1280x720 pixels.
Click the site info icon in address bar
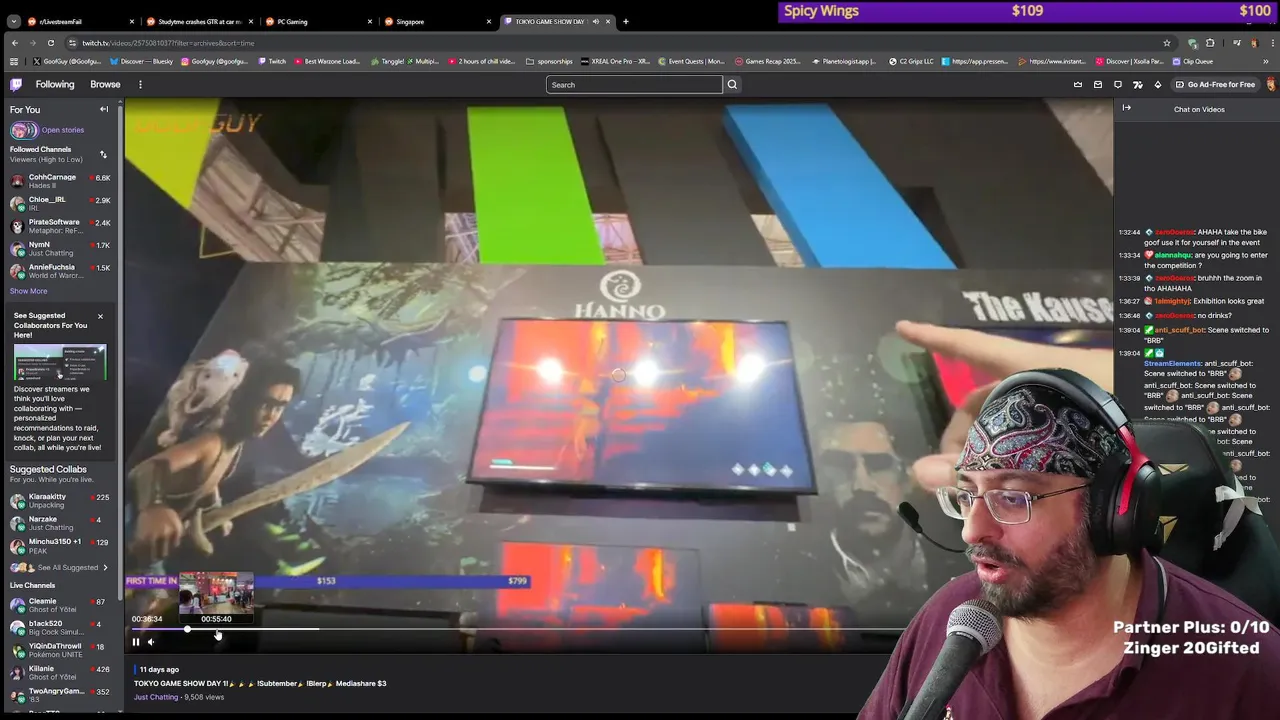click(72, 43)
